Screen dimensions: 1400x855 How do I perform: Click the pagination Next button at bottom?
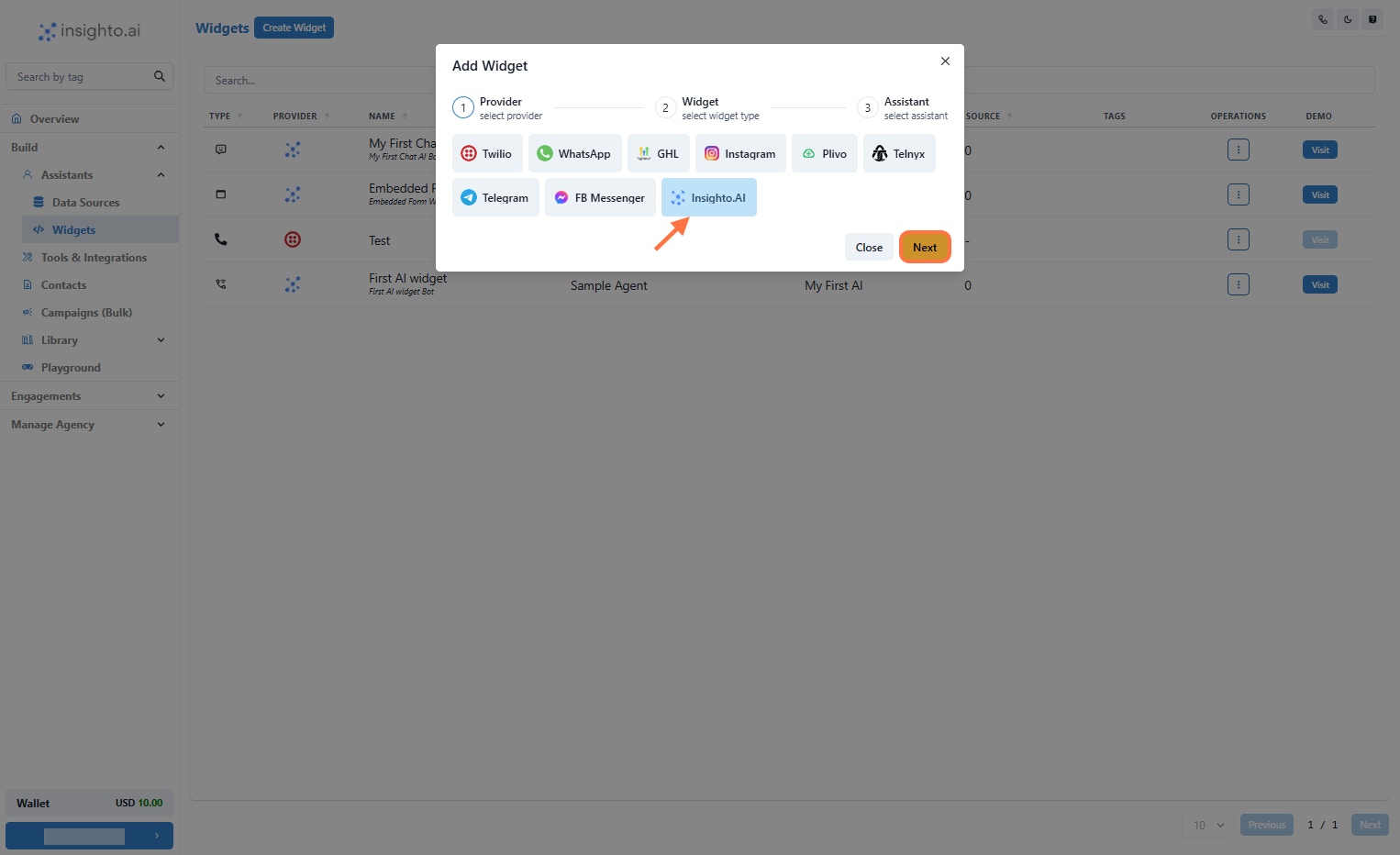[x=1370, y=825]
